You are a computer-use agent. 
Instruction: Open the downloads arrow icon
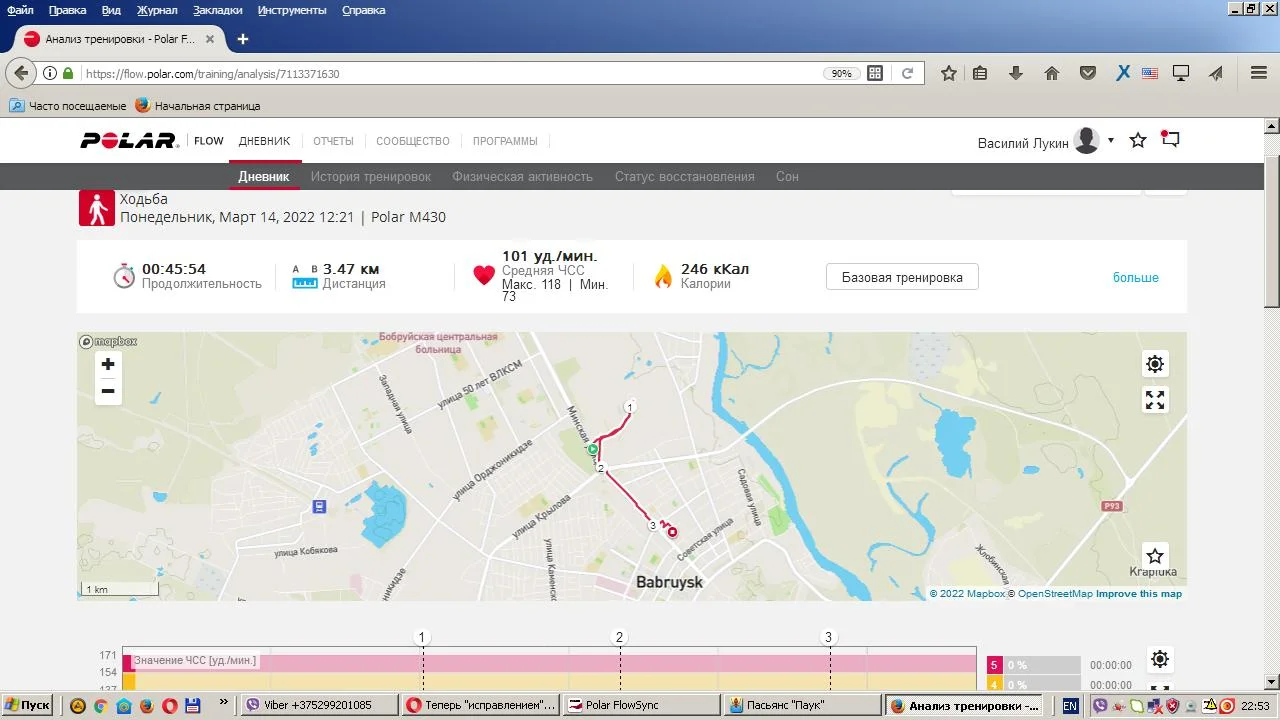tap(1016, 73)
